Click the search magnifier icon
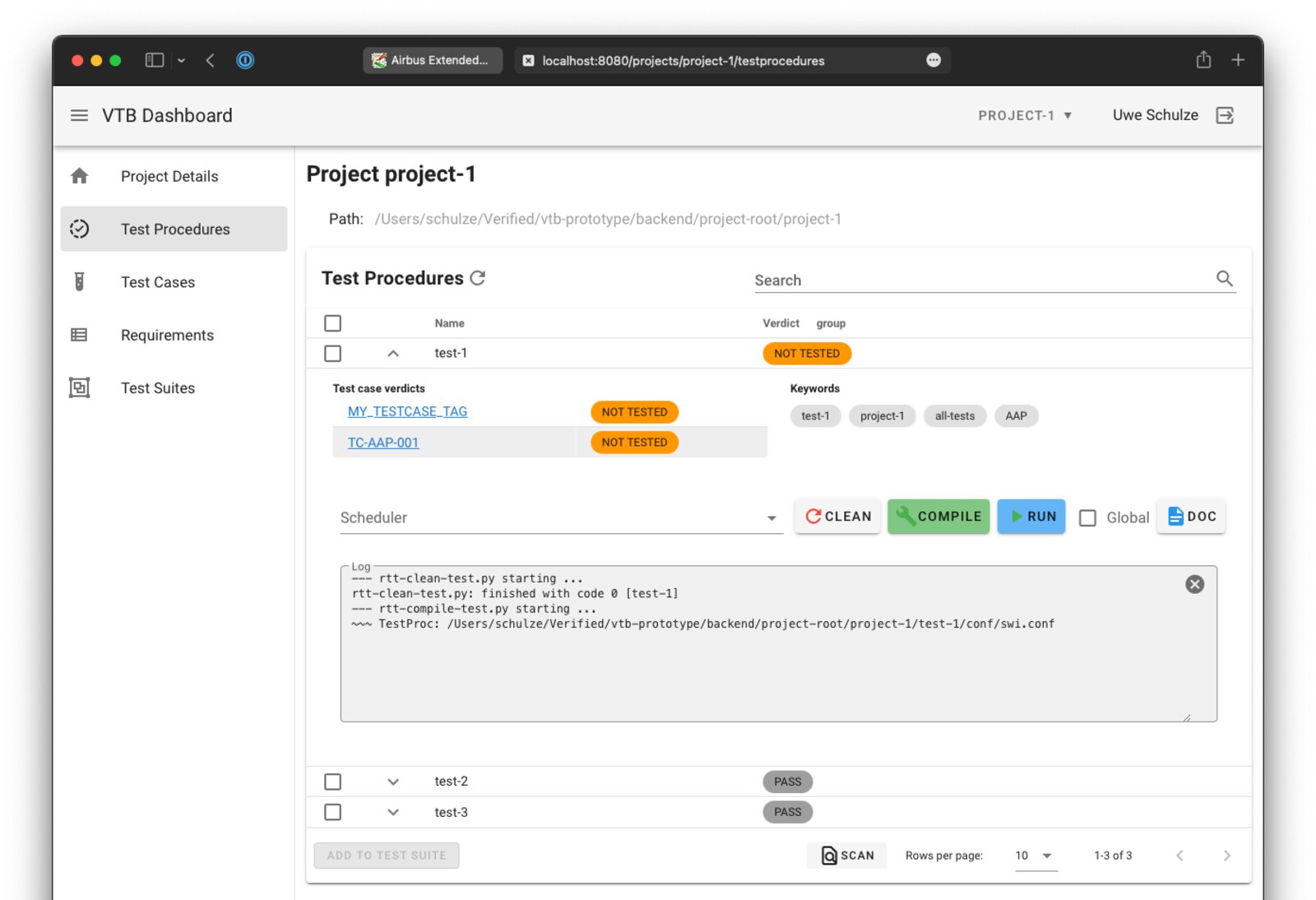The width and height of the screenshot is (1316, 900). pyautogui.click(x=1225, y=279)
